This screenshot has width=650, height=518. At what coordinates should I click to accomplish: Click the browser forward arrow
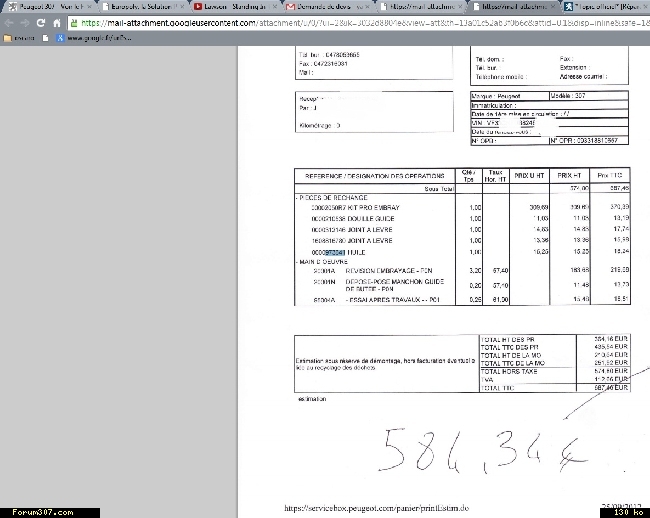coord(25,23)
